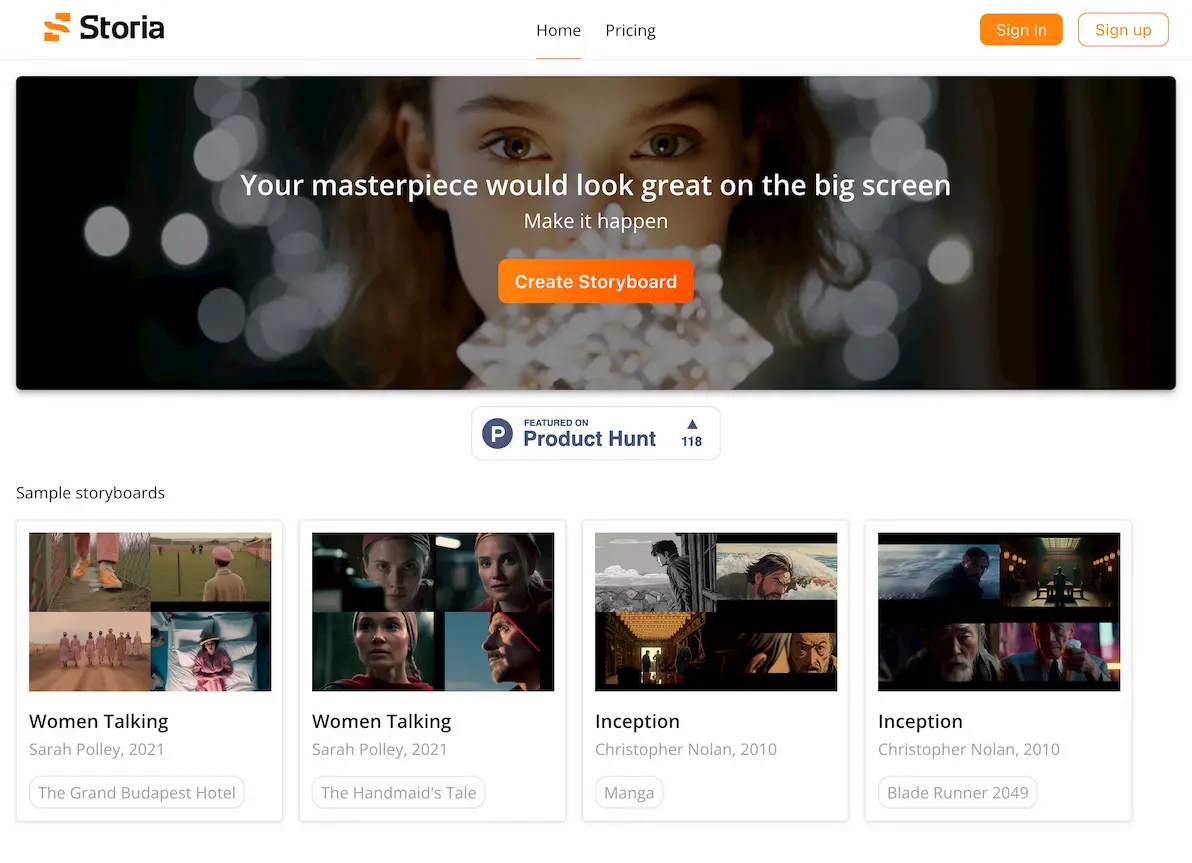Choose the "Blade Runner 2049" tag
The width and height of the screenshot is (1192, 863).
pos(957,793)
